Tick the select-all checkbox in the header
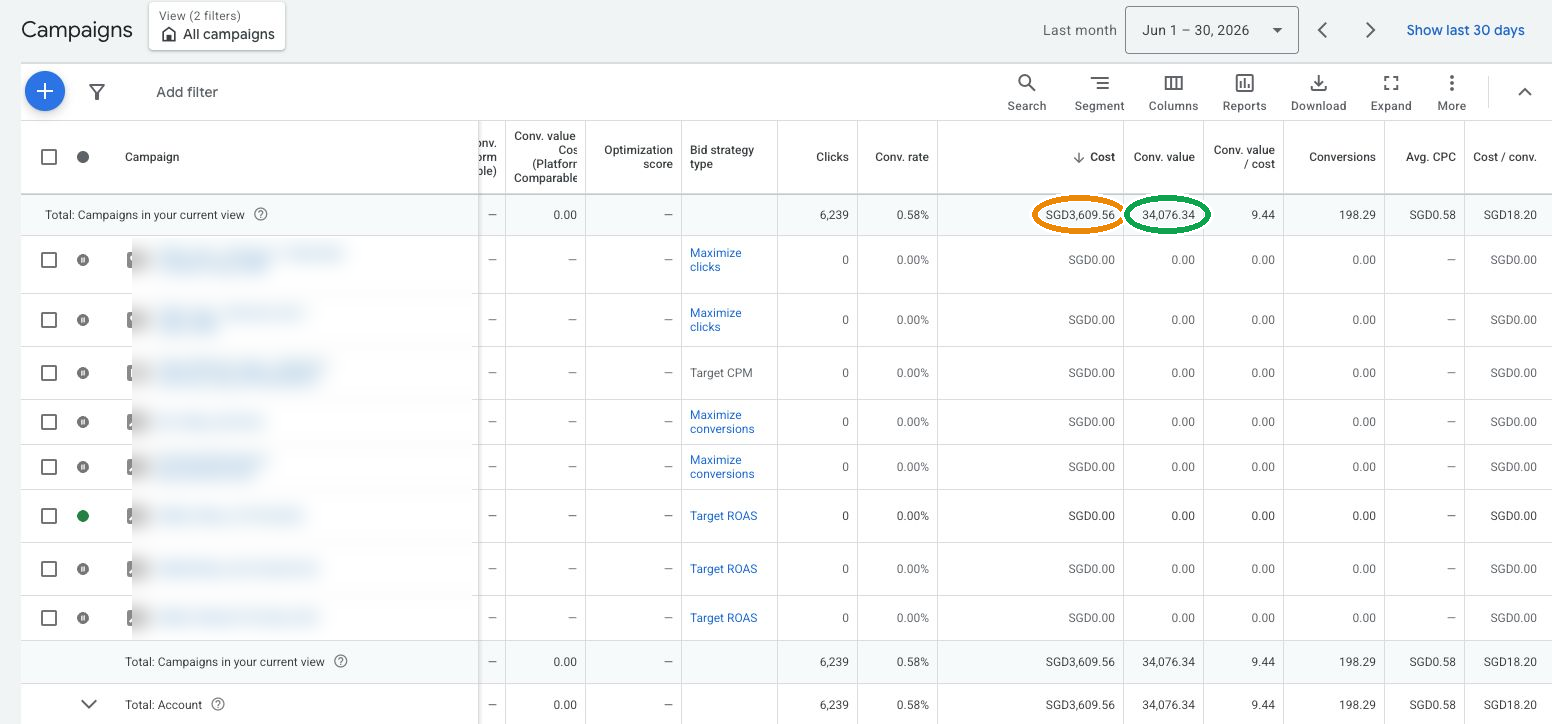Image resolution: width=1552 pixels, height=724 pixels. (49, 157)
